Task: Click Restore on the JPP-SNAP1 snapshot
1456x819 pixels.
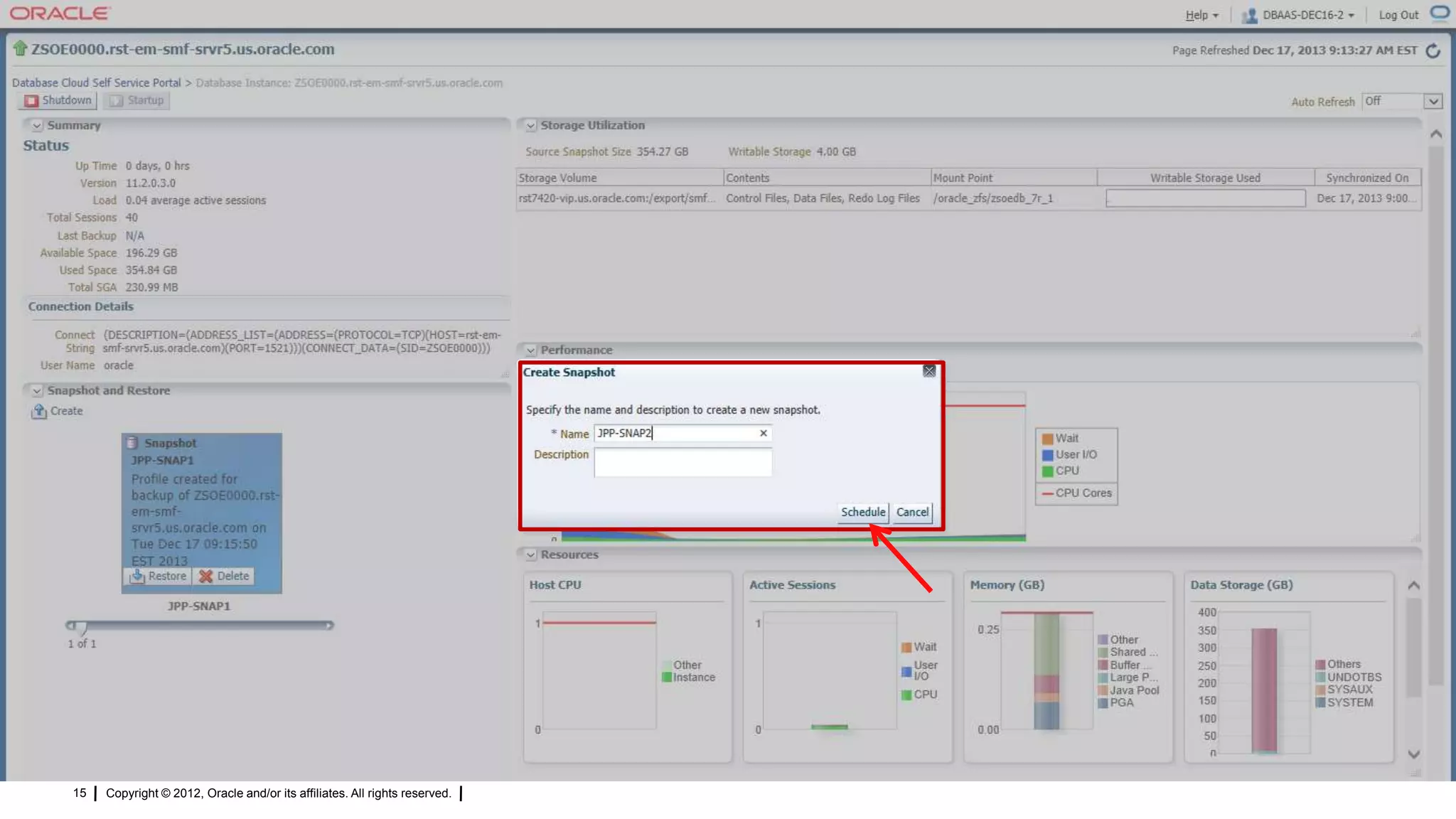Action: [158, 576]
